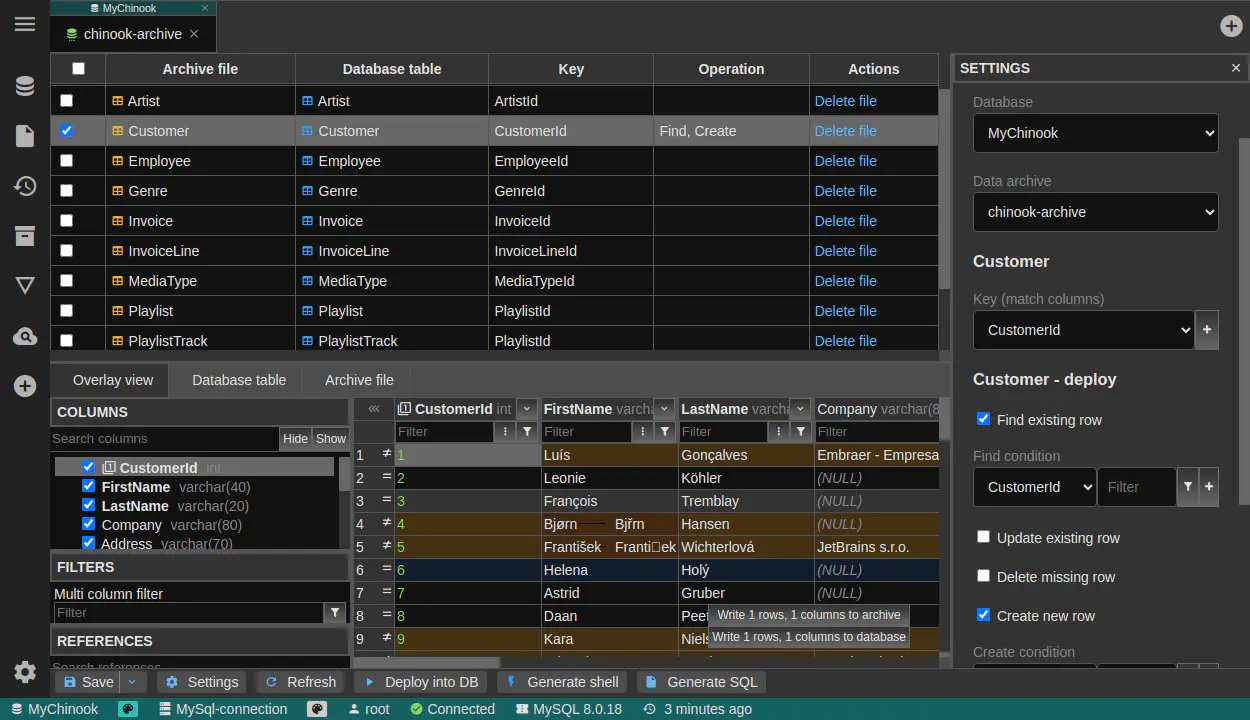The height and width of the screenshot is (720, 1250).
Task: Click the filter funnel icon for FirstName column
Action: (x=664, y=432)
